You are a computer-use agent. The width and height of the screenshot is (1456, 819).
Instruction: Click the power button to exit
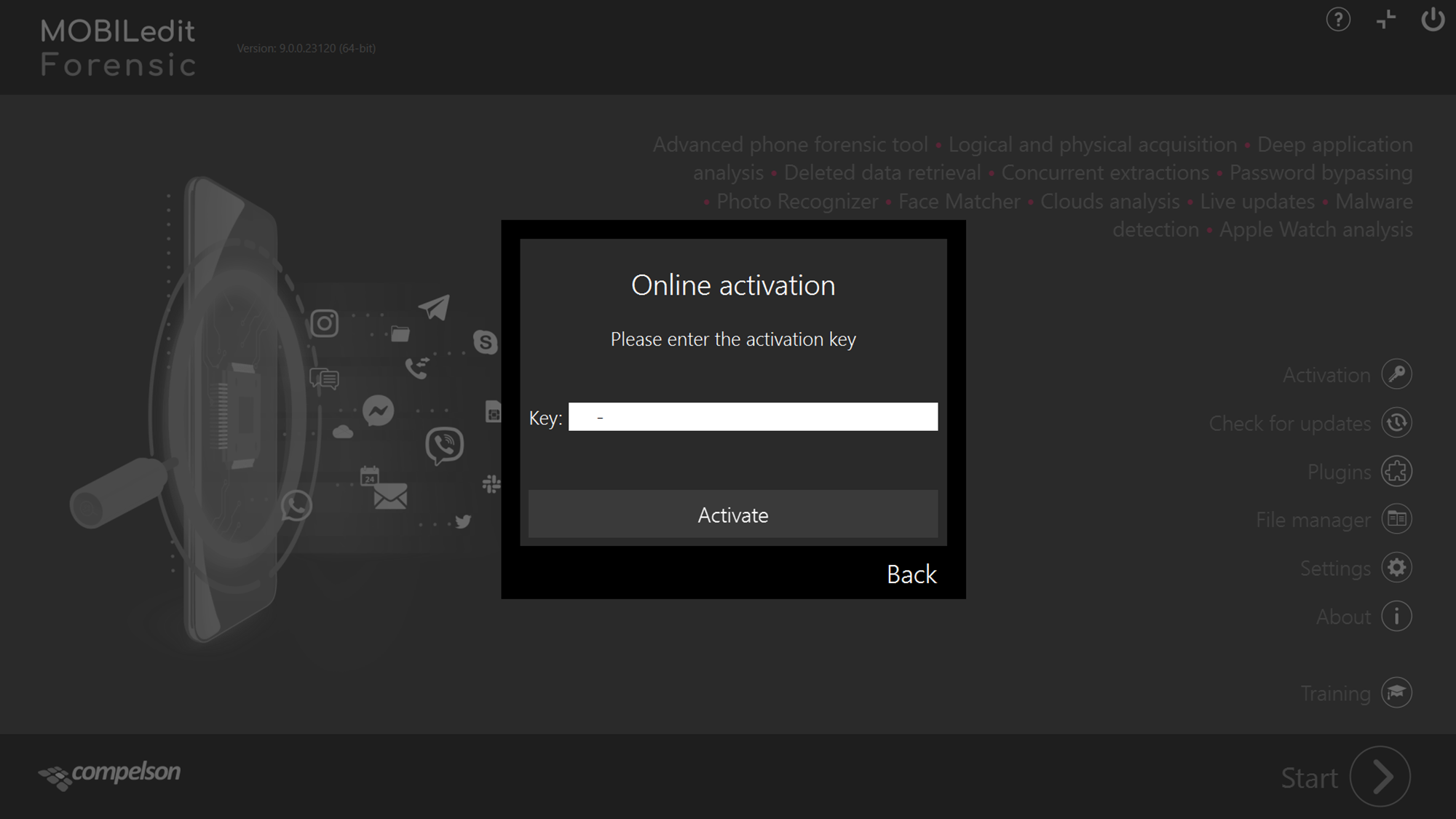coord(1431,21)
